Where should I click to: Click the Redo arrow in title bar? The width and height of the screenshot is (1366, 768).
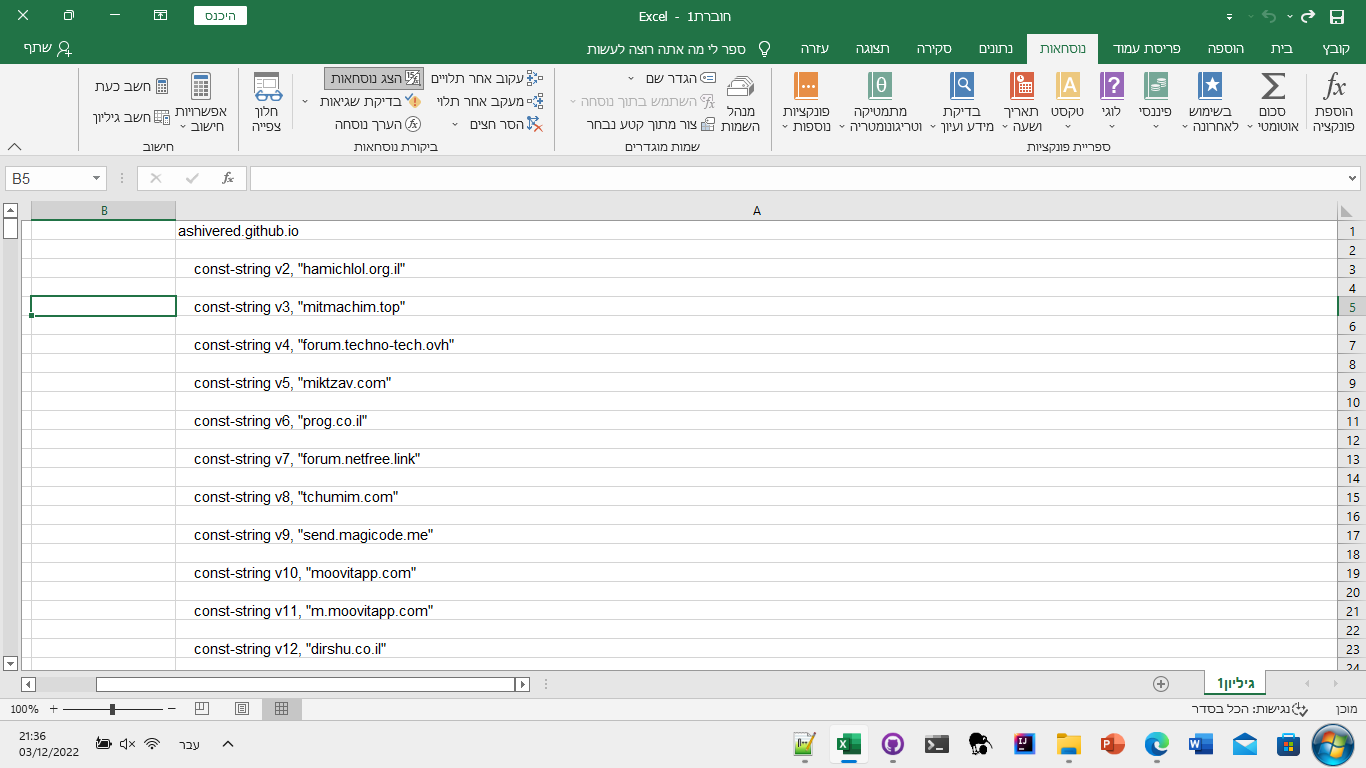click(x=1307, y=16)
